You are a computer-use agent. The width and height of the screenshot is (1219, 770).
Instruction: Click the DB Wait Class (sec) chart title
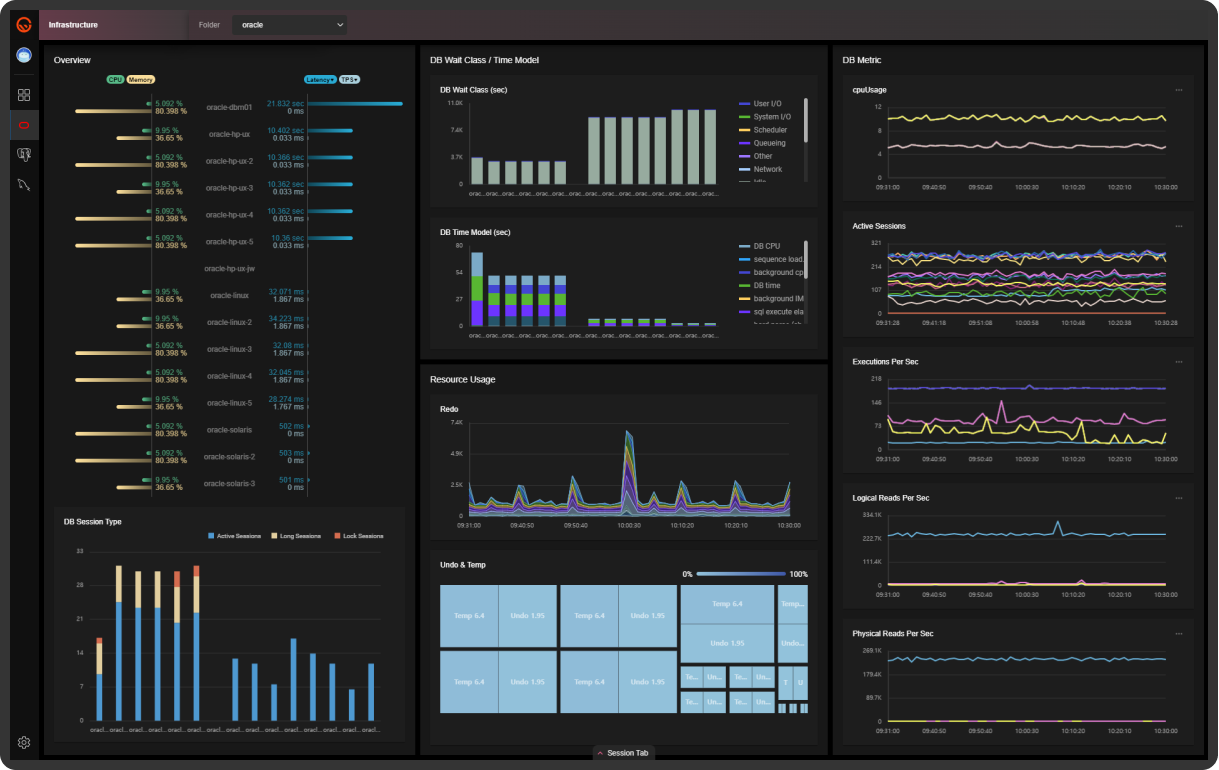[x=474, y=90]
